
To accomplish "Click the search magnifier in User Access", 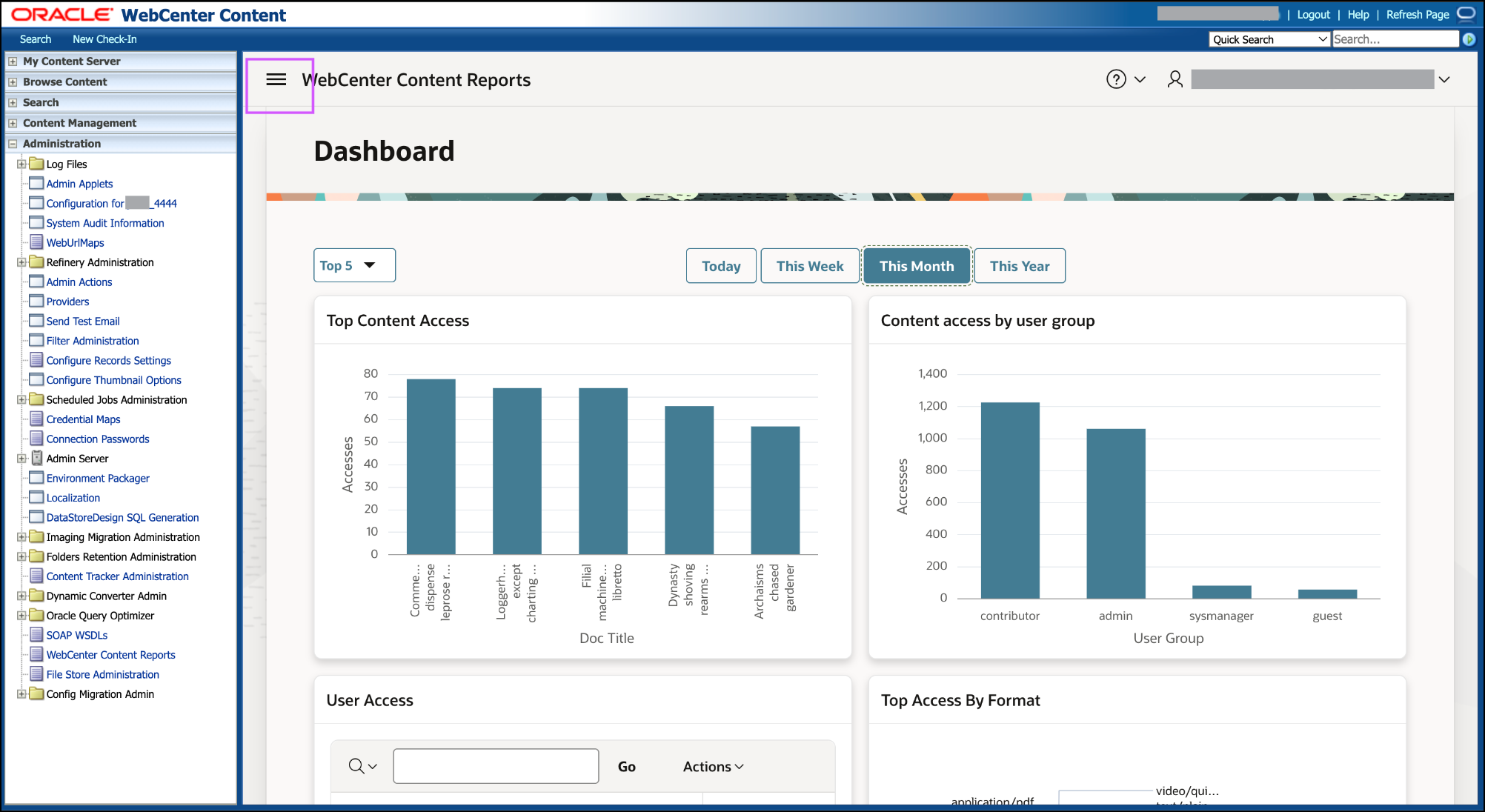I will (x=356, y=766).
